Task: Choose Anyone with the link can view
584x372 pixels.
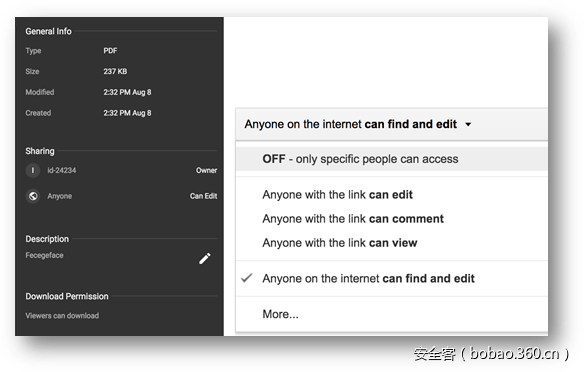Action: [x=340, y=243]
